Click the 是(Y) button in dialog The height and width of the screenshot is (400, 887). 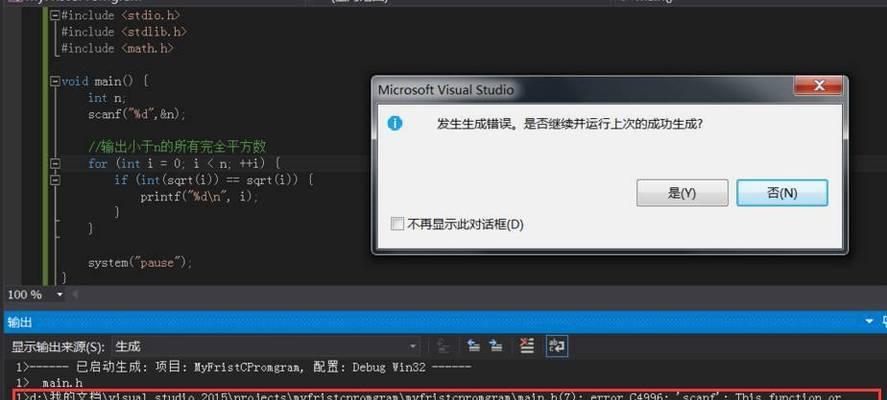(682, 193)
